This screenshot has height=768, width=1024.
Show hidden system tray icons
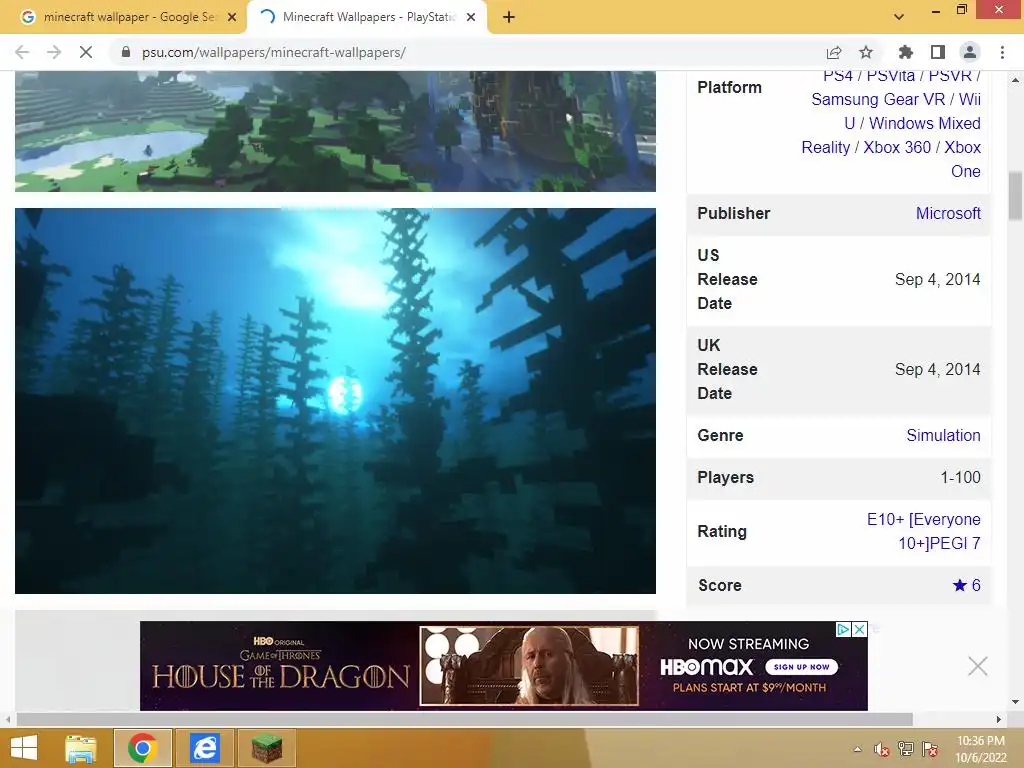coord(857,749)
